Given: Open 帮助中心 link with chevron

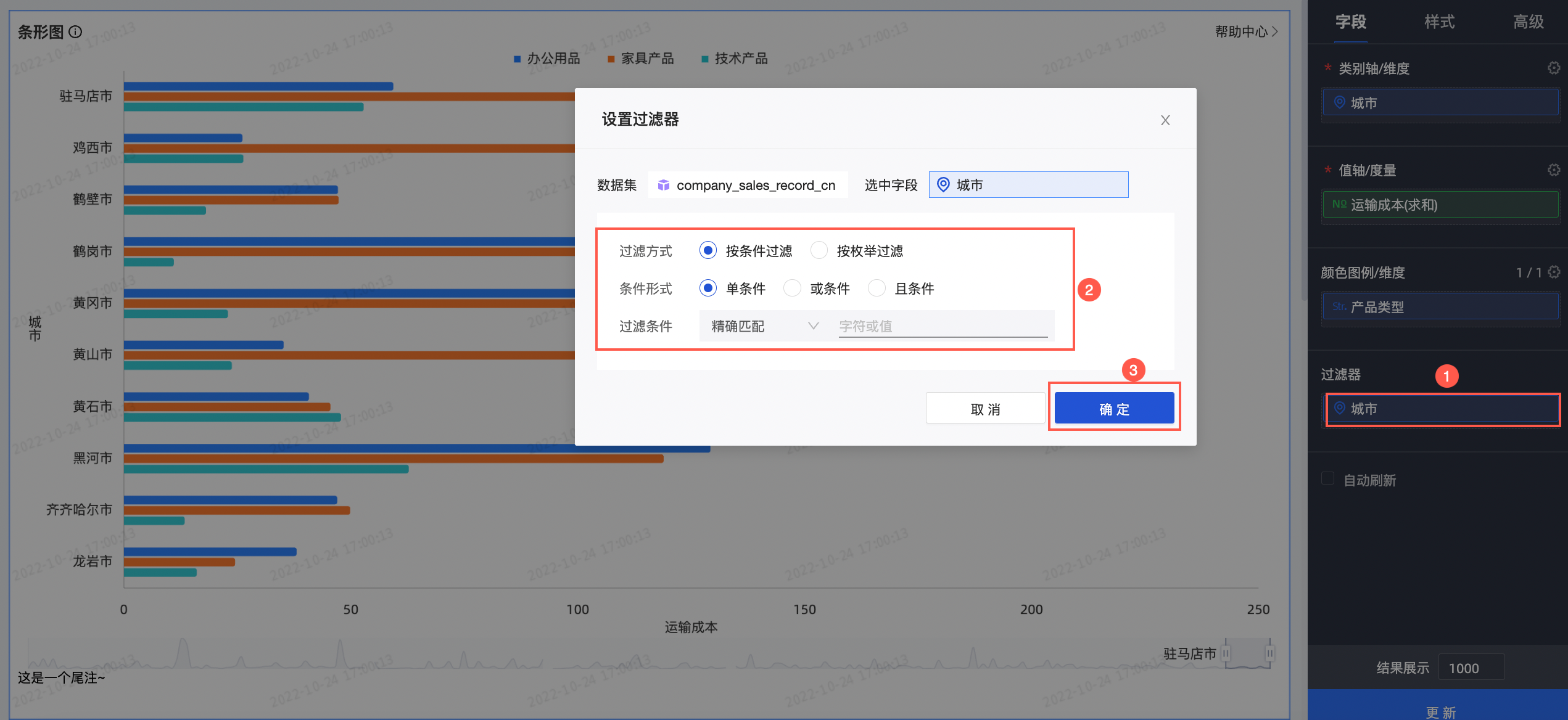Looking at the screenshot, I should tap(1246, 31).
